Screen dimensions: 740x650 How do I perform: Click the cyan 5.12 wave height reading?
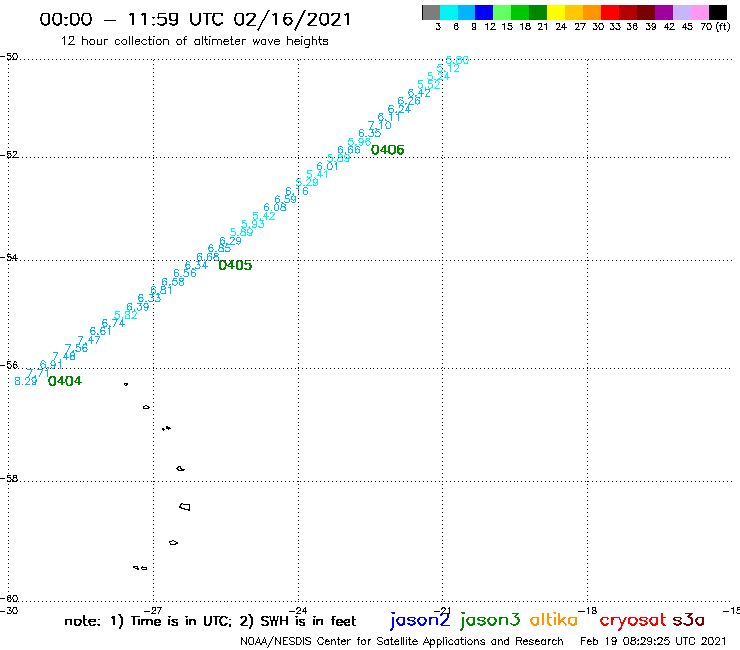point(448,68)
